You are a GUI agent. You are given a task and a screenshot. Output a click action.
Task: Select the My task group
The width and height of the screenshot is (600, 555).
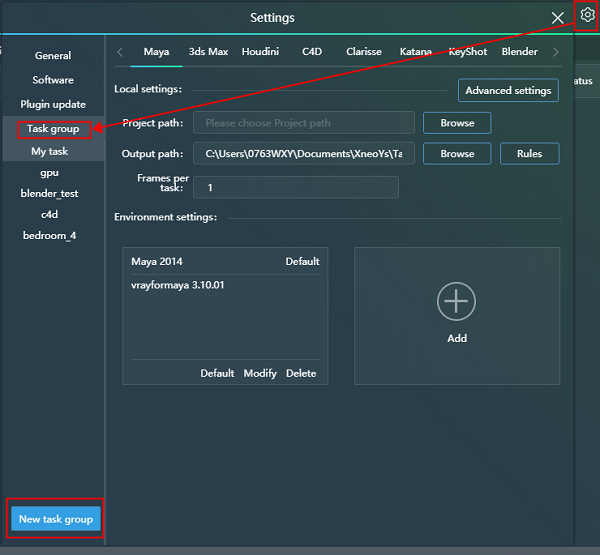[x=50, y=152]
